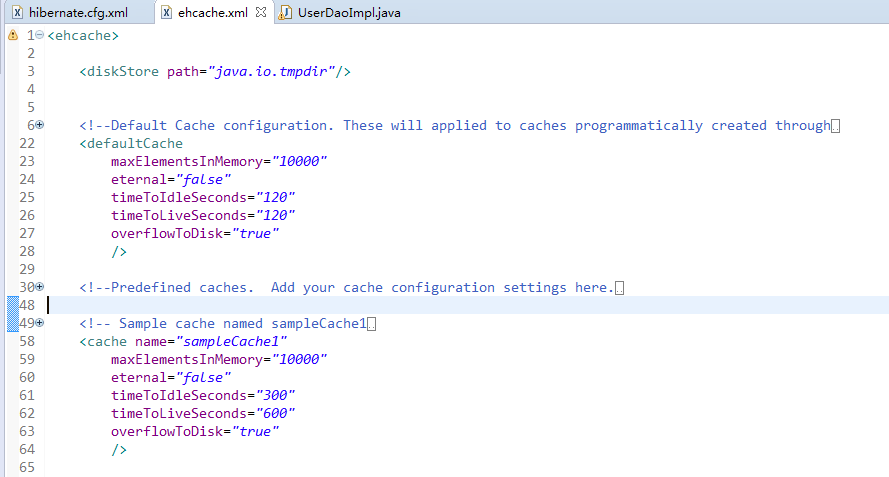
Task: Click the XML file icon on hibernate.cfg.xml tab
Action: (x=18, y=12)
